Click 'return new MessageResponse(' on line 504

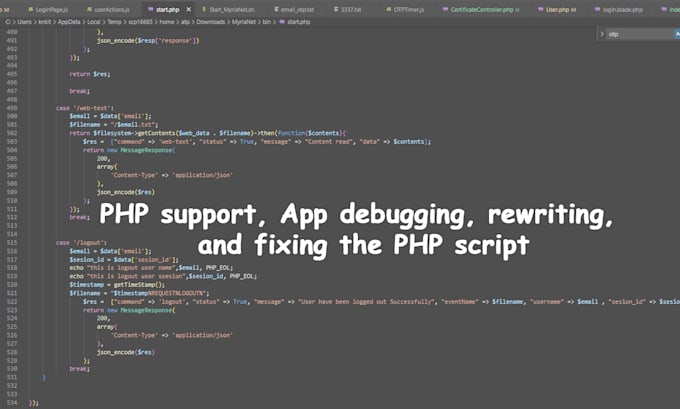[129, 150]
